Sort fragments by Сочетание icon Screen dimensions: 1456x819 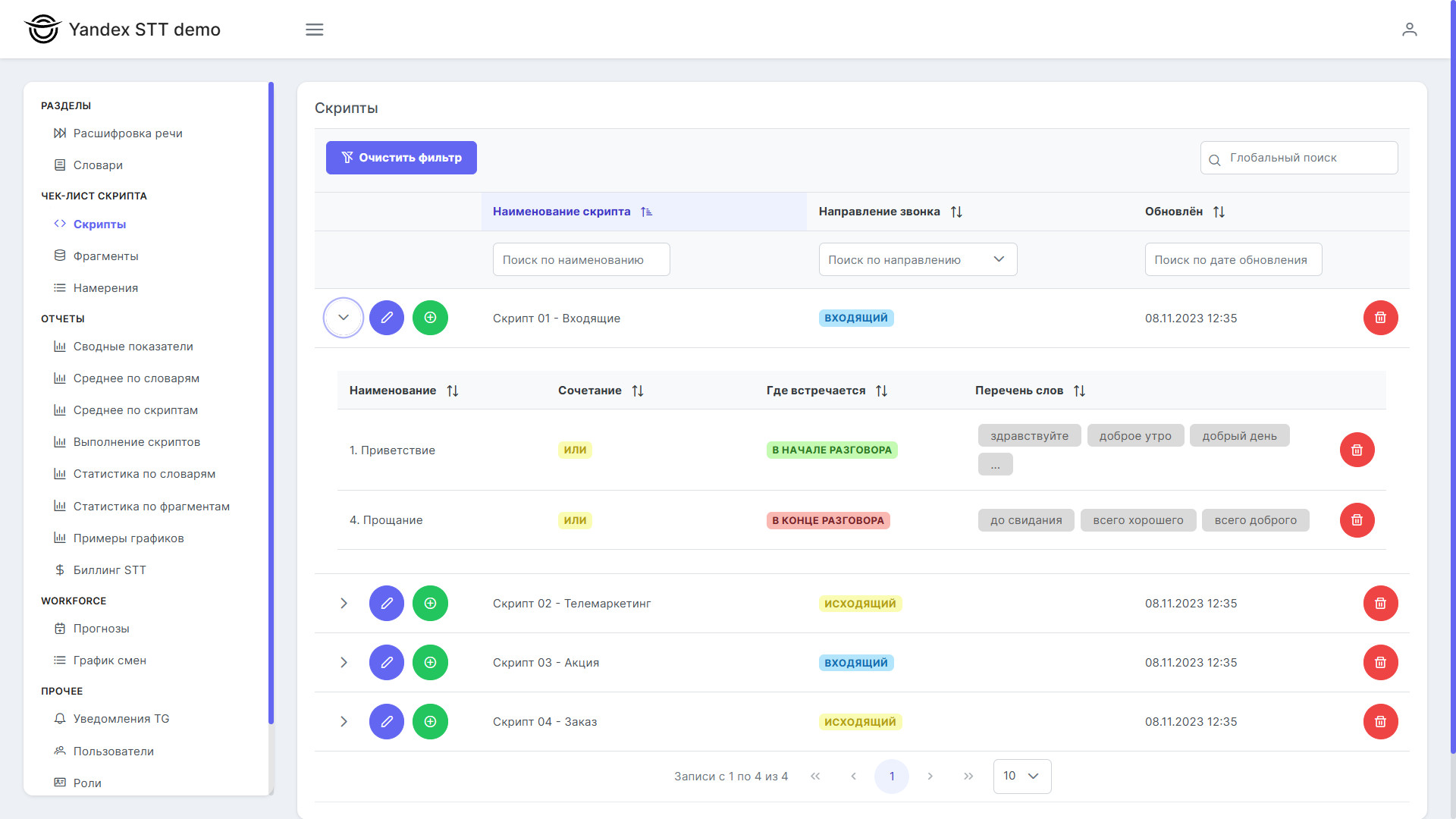(x=637, y=391)
